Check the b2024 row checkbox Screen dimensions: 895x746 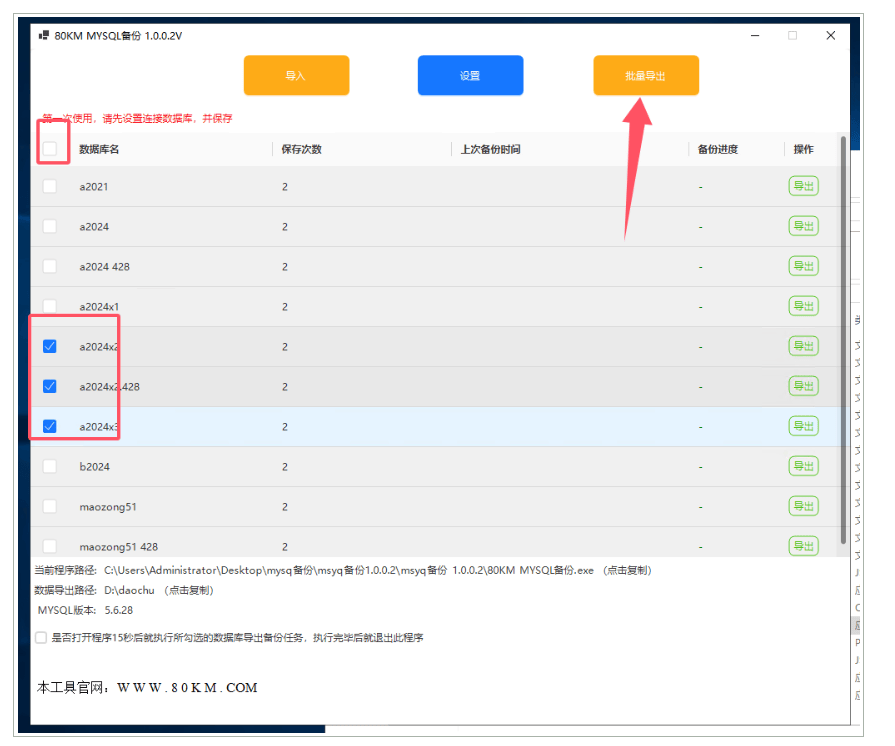50,466
